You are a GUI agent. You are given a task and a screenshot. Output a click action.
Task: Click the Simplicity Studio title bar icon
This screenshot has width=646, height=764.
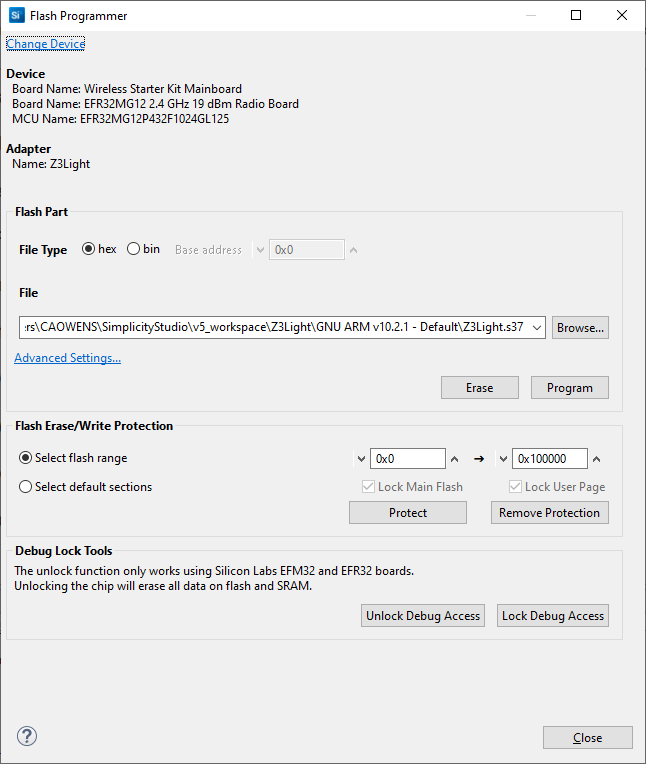(x=17, y=16)
